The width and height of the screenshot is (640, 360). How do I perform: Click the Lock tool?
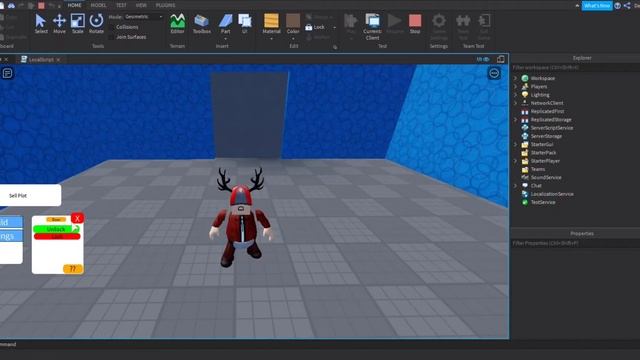[316, 27]
